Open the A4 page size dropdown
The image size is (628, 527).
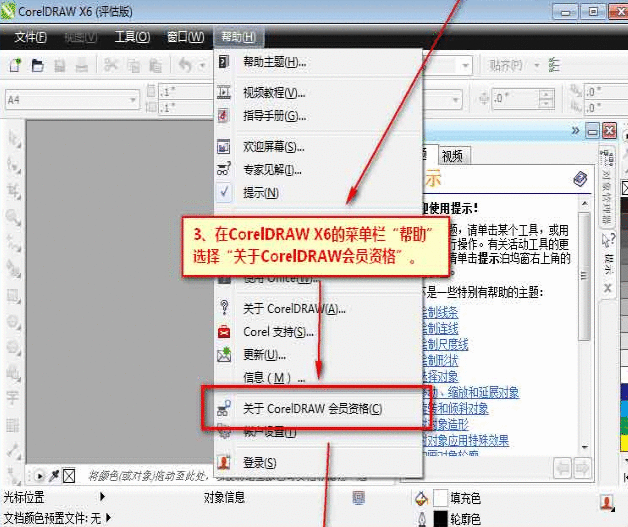coord(133,99)
